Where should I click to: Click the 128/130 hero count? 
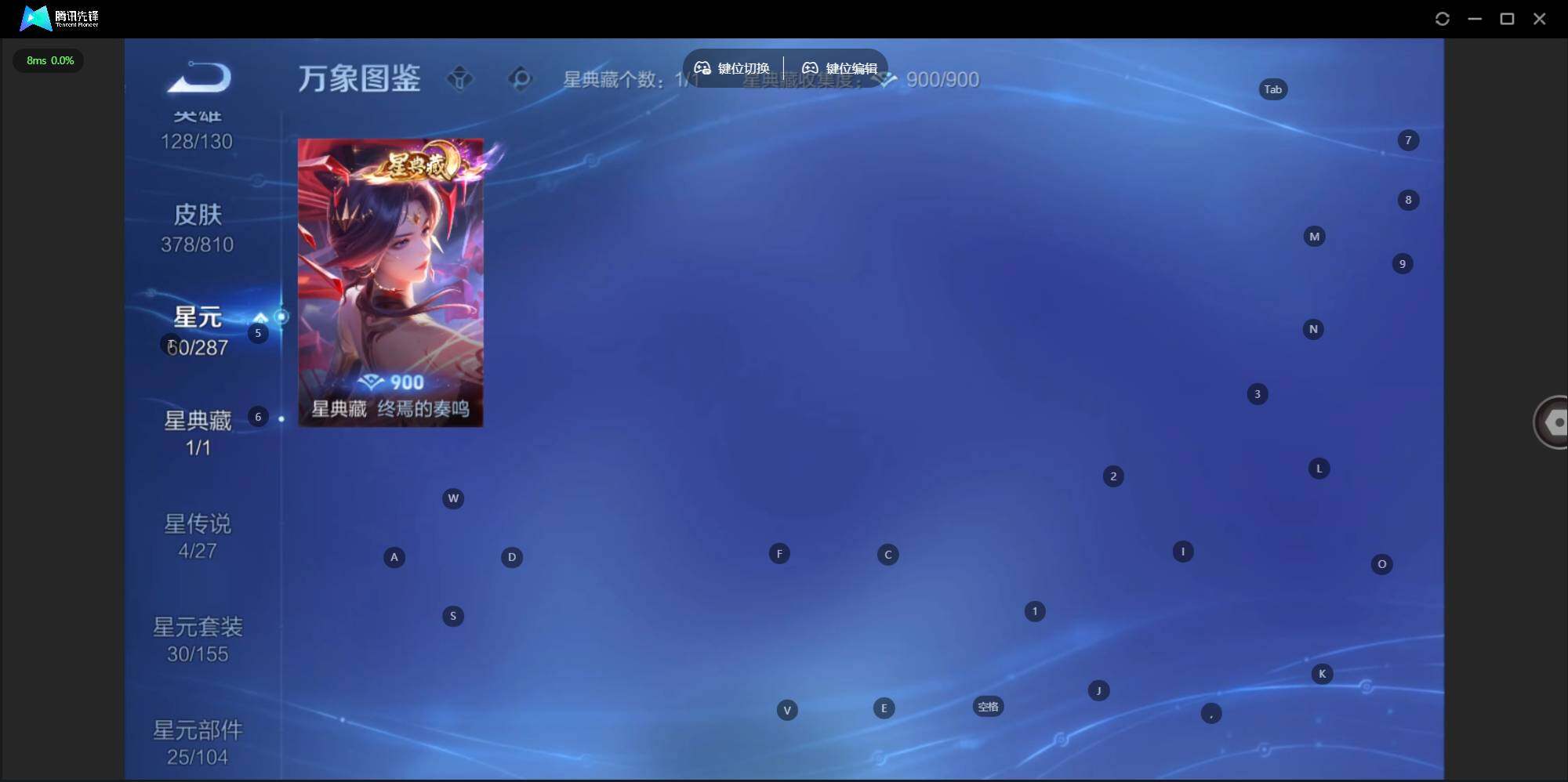[197, 142]
